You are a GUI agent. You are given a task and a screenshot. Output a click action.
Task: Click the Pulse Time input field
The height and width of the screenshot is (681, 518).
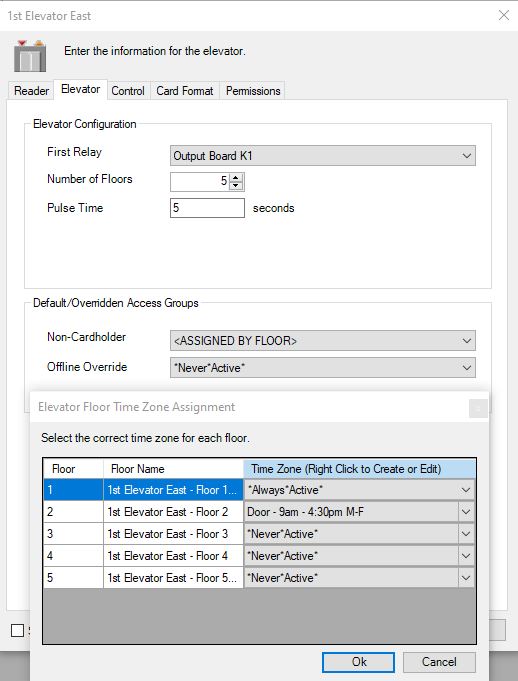point(207,208)
